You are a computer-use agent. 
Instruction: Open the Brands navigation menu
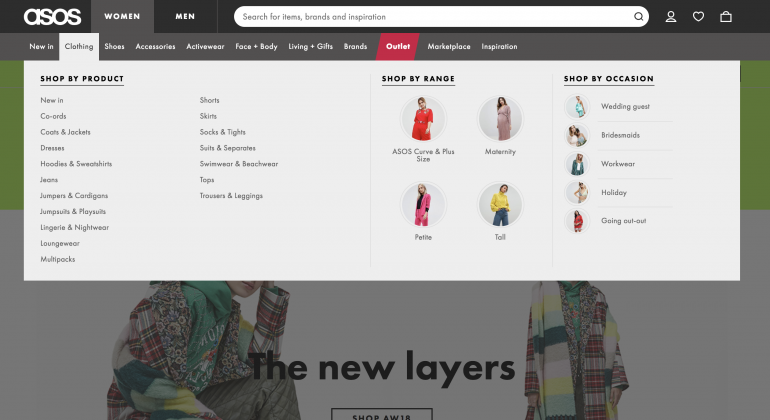pyautogui.click(x=355, y=47)
